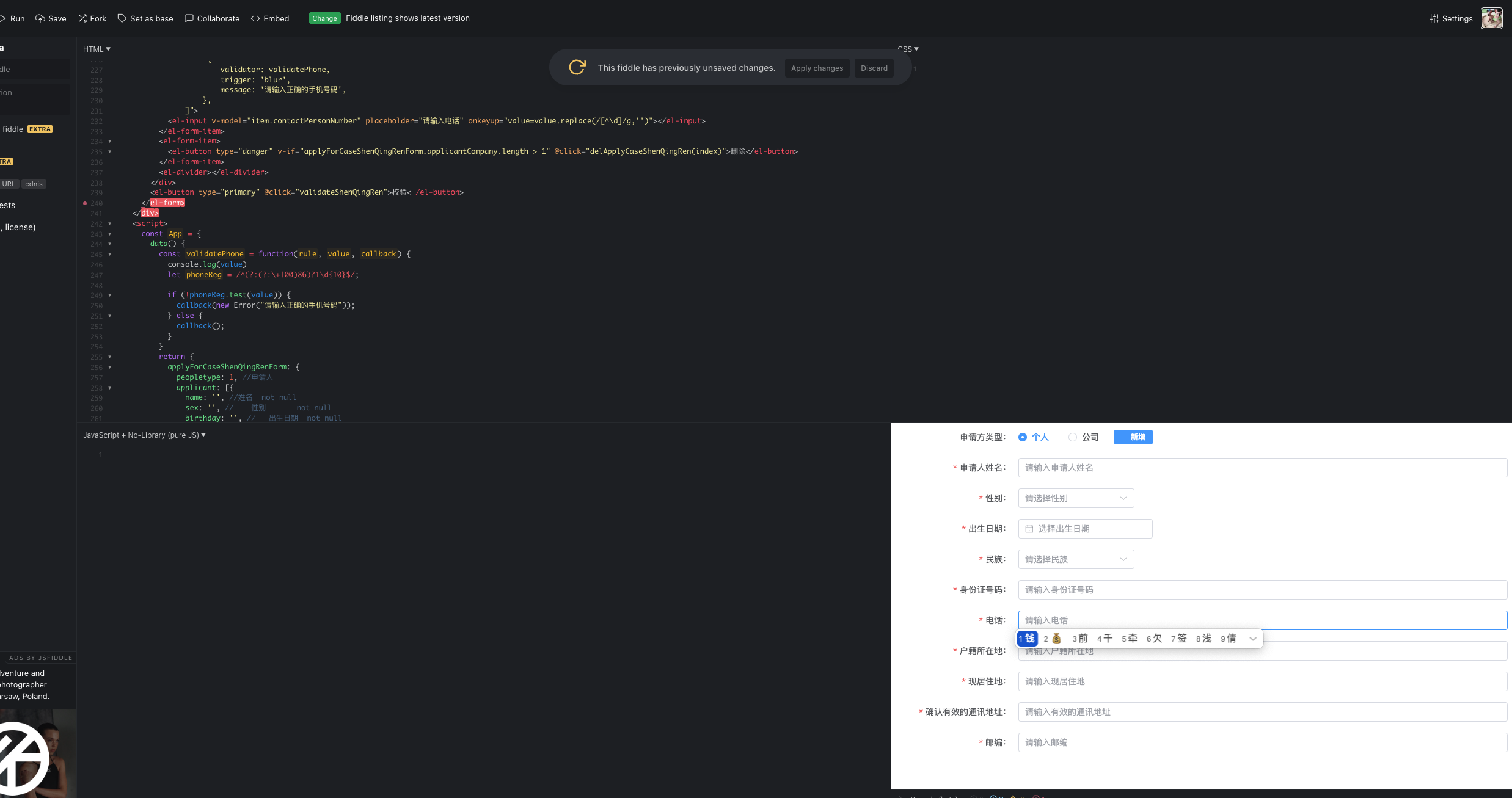Screen dimensions: 1512x798
Task: Select the 公司 applicant type radio button
Action: pos(1072,437)
